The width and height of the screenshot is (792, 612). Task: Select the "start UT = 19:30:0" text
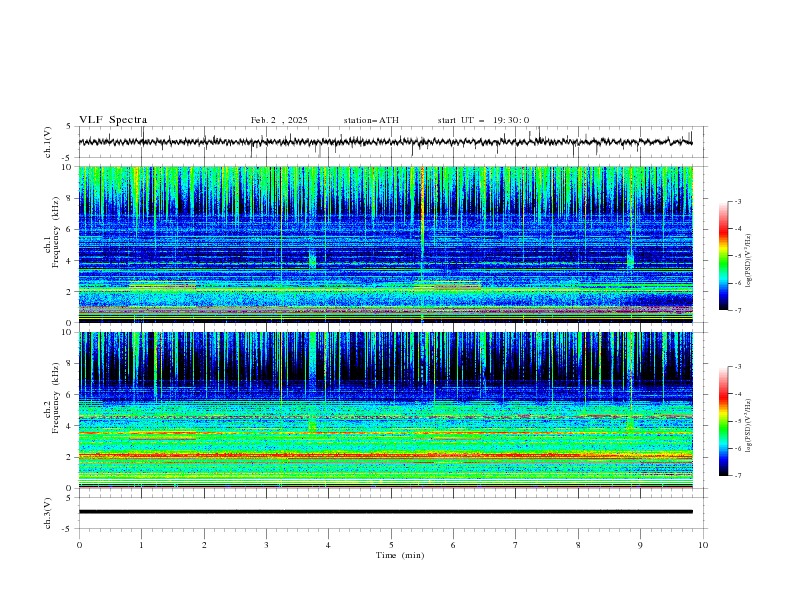pyautogui.click(x=483, y=120)
